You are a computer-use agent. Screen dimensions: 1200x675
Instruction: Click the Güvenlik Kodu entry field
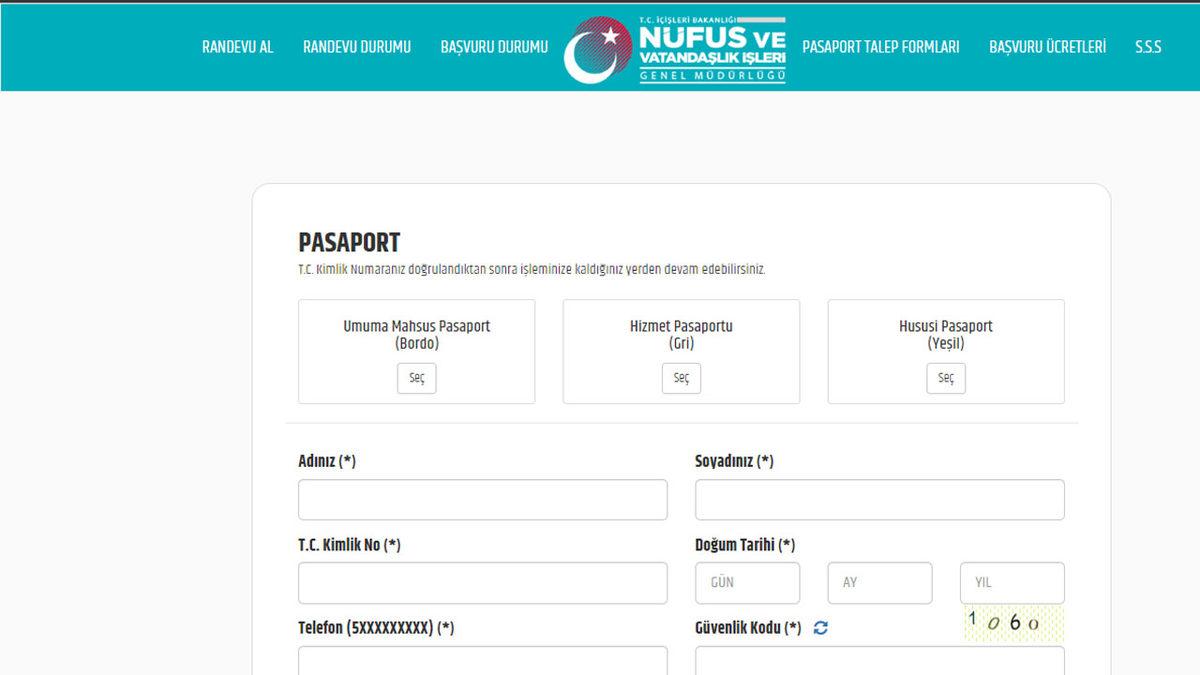coord(879,663)
